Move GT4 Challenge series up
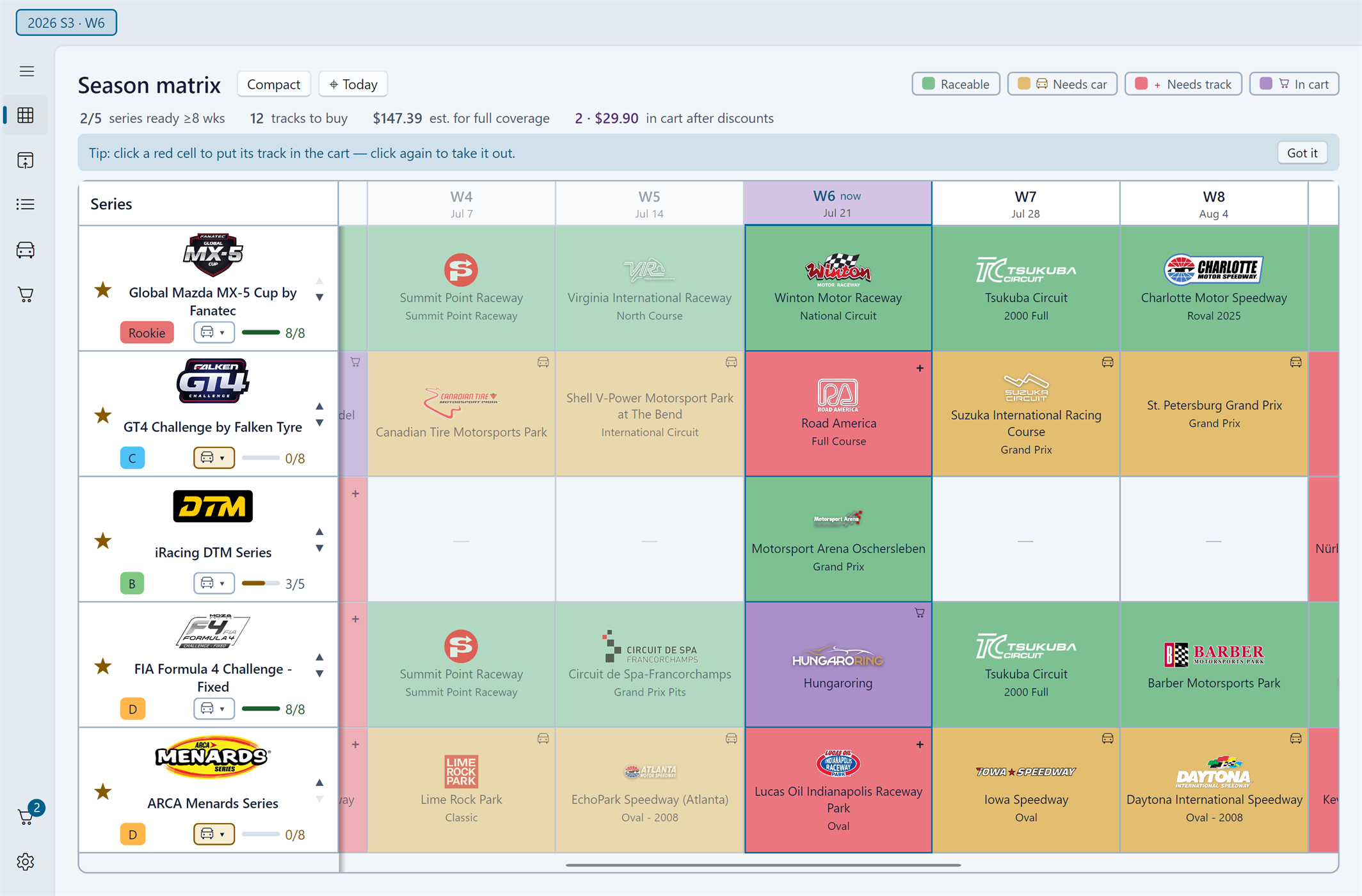 click(319, 406)
